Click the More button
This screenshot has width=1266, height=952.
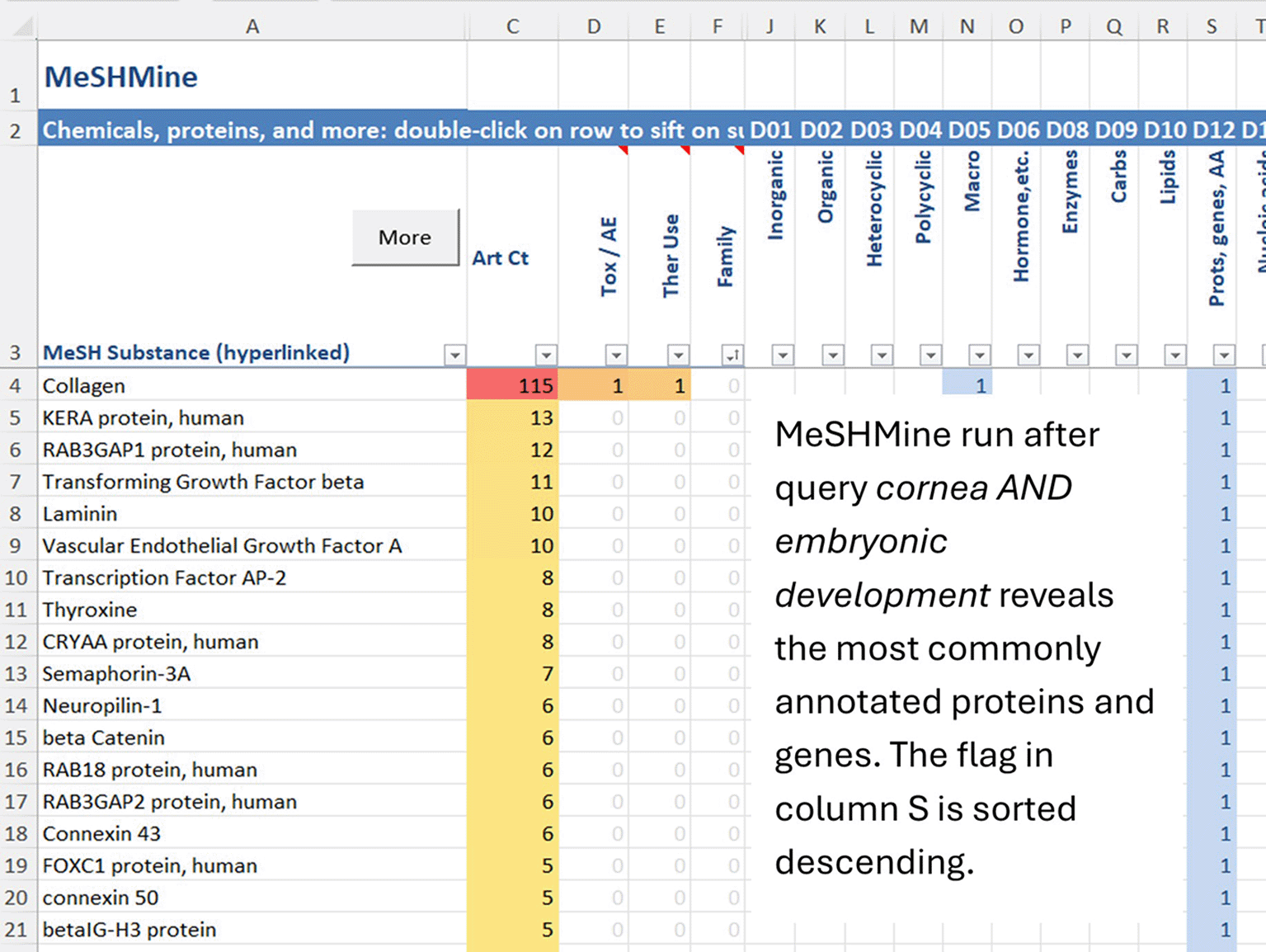[x=405, y=238]
